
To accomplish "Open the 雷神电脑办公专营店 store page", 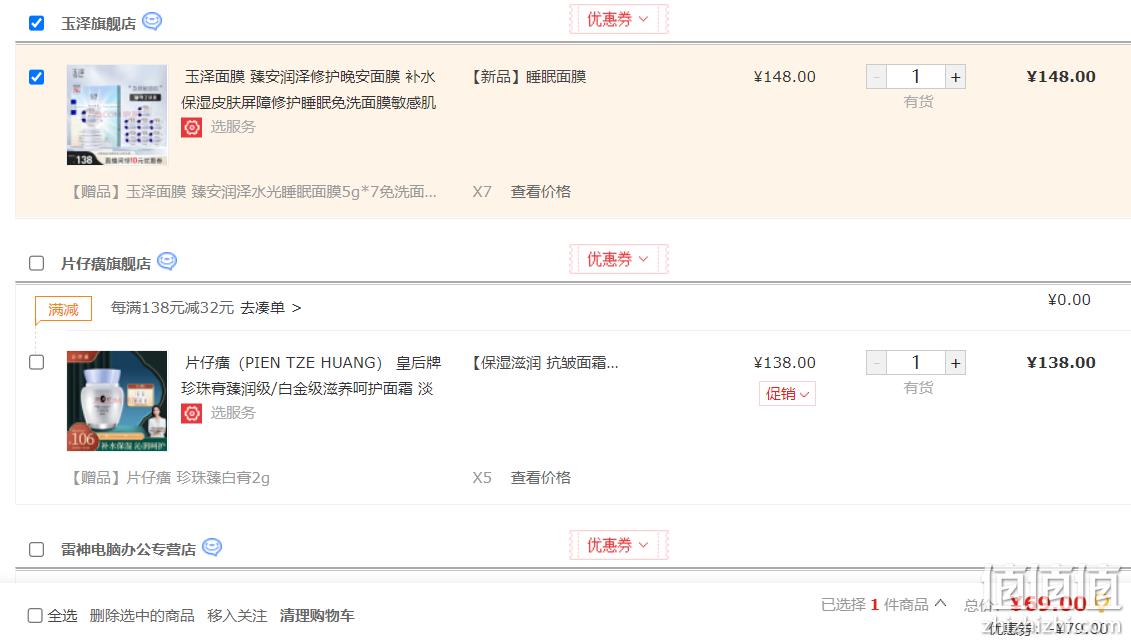I will (128, 549).
